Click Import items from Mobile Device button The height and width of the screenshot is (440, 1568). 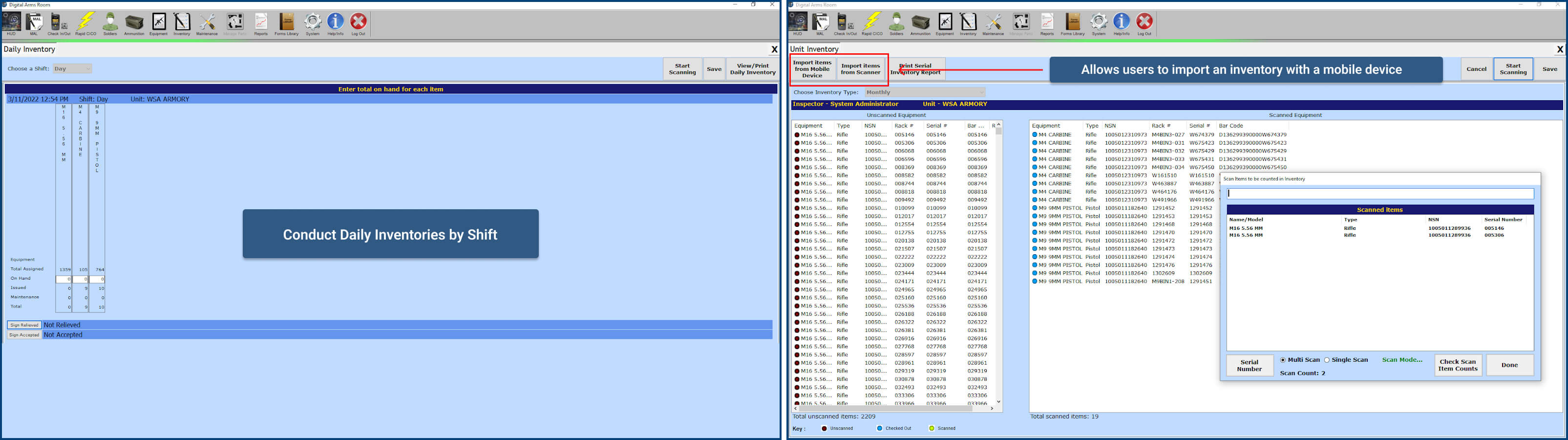click(x=812, y=69)
